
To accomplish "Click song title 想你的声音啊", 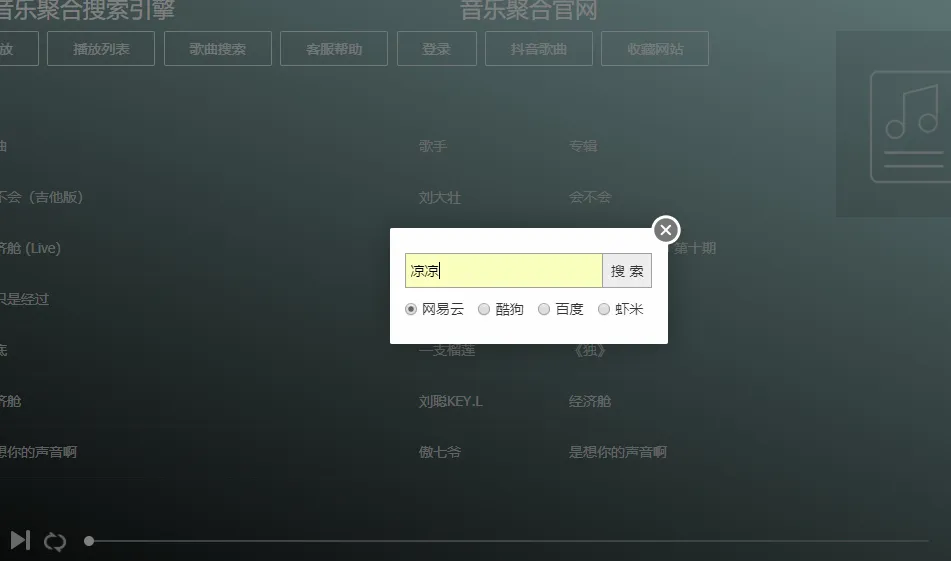I will click(x=38, y=452).
